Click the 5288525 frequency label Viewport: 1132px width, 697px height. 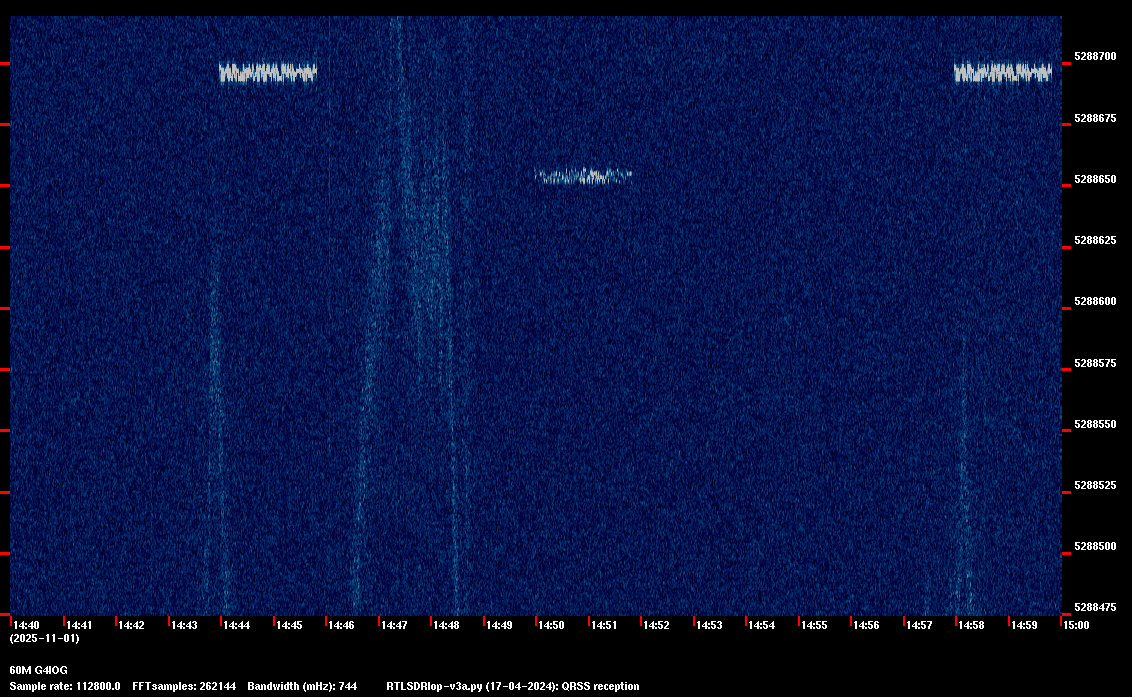pos(1095,485)
